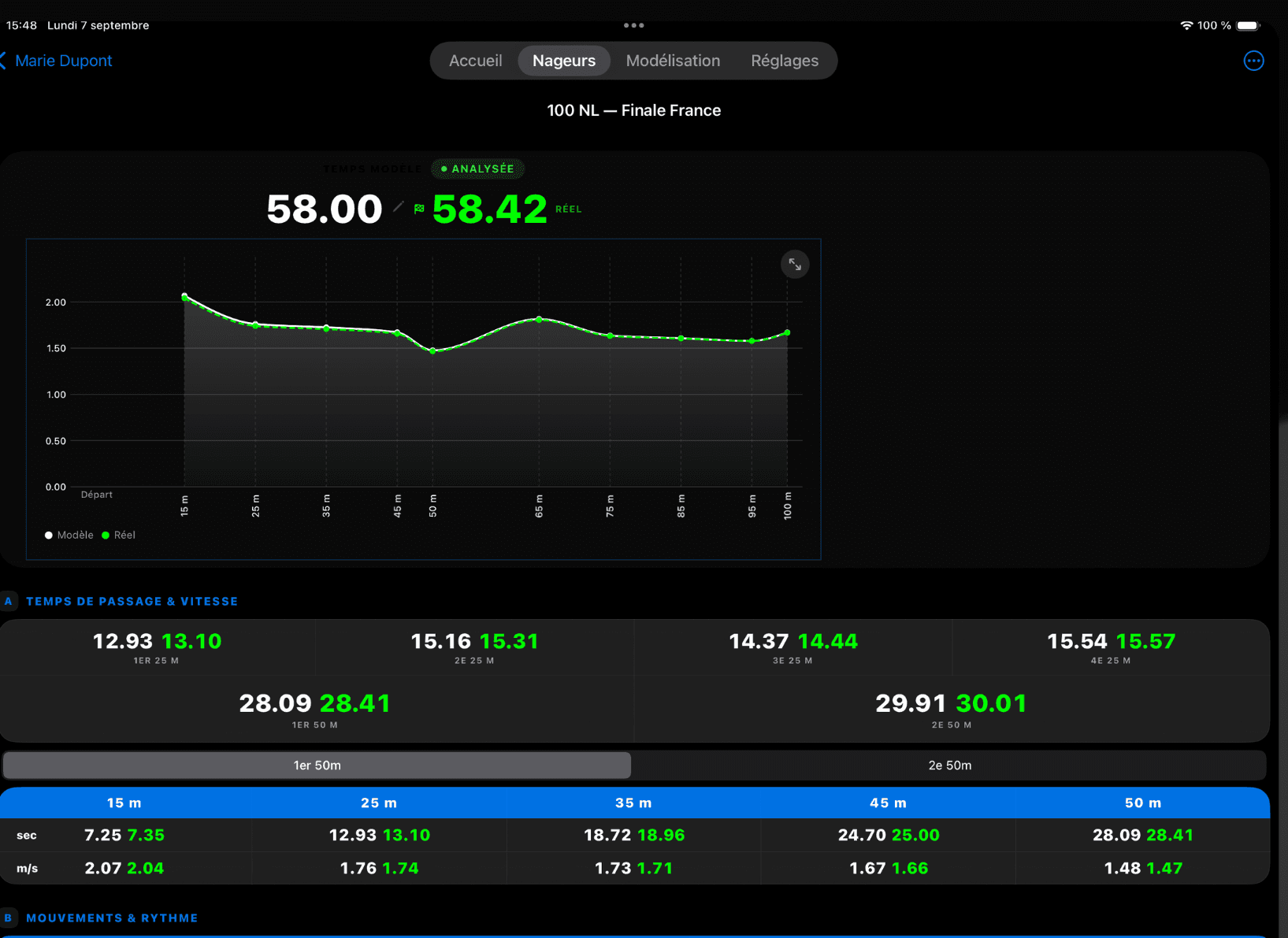1288x938 pixels.
Task: Expand the speed chart to full screen
Action: tap(795, 265)
